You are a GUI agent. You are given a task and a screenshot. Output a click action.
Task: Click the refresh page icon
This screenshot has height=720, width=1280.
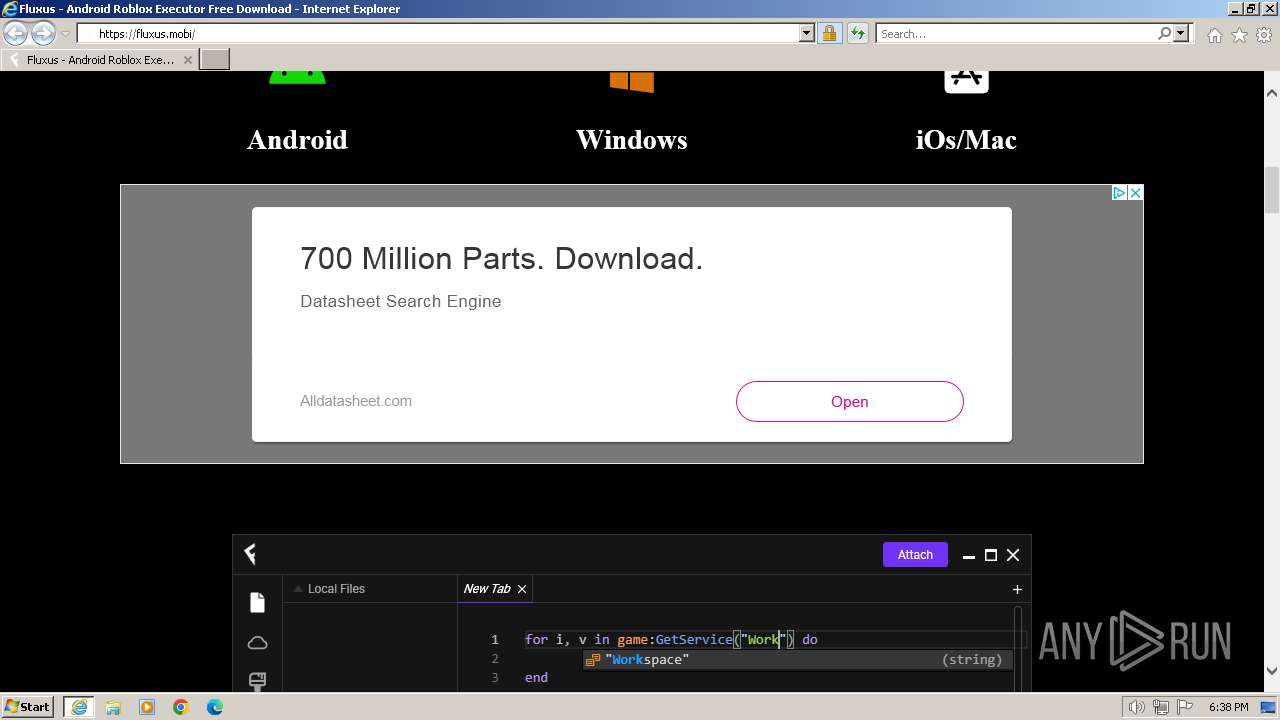click(x=858, y=34)
